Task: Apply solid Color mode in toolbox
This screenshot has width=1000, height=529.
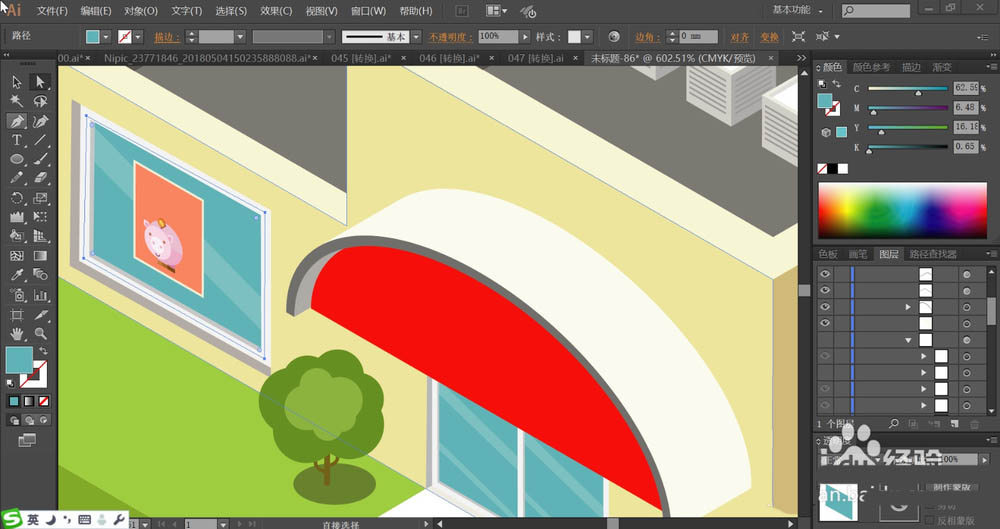Action: point(14,401)
